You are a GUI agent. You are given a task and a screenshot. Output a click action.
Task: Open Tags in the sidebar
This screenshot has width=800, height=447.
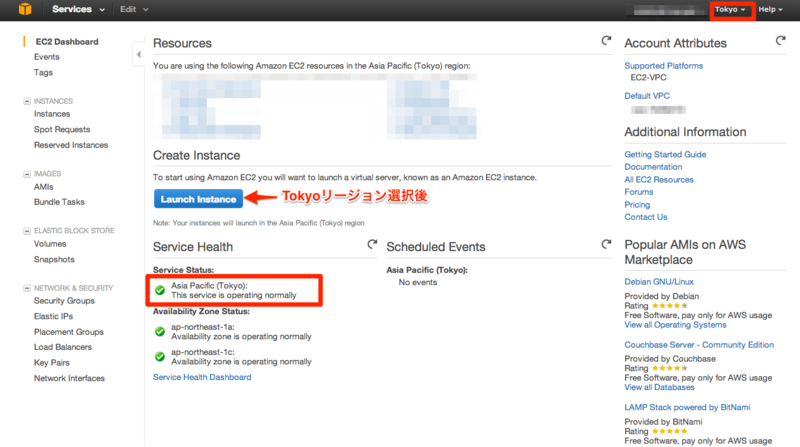(43, 72)
